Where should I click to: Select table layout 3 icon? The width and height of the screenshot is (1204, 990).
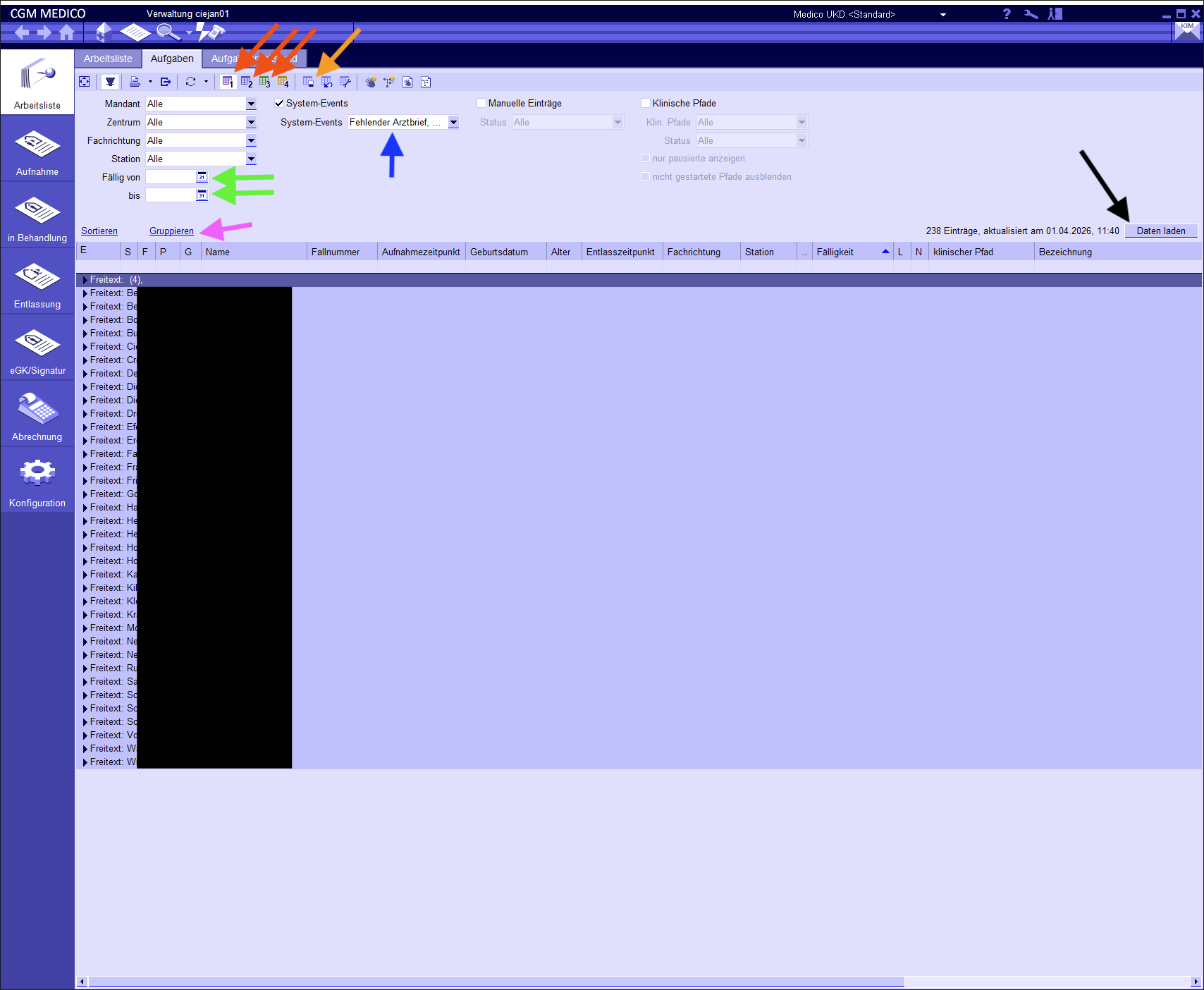point(264,82)
